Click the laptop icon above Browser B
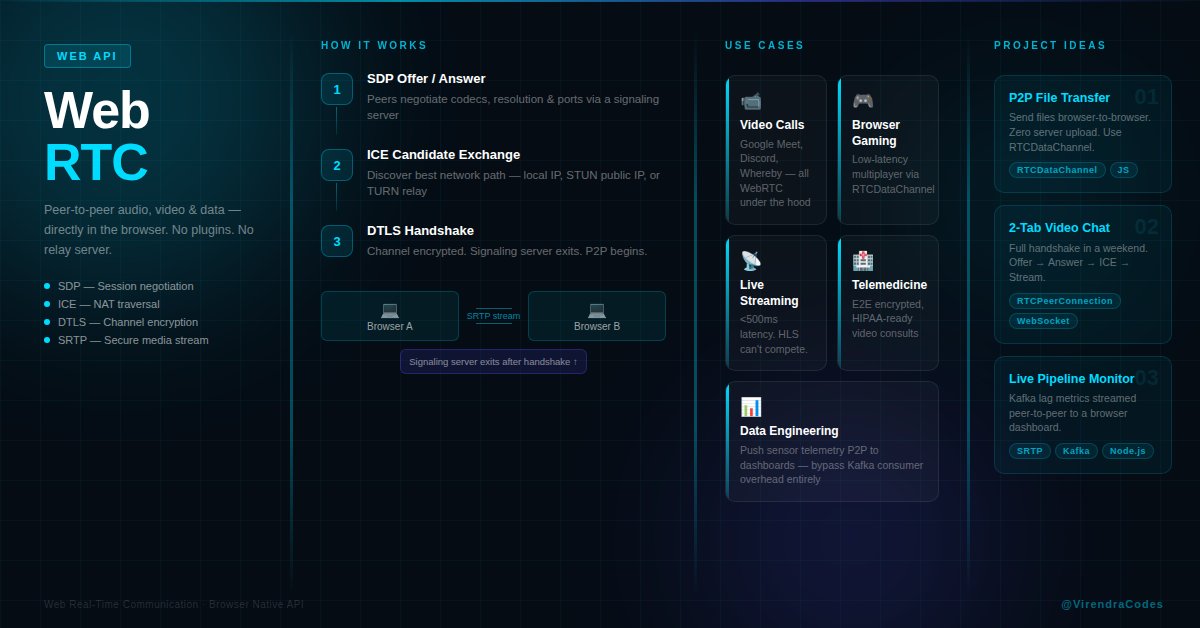Image resolution: width=1200 pixels, height=628 pixels. pyautogui.click(x=597, y=310)
